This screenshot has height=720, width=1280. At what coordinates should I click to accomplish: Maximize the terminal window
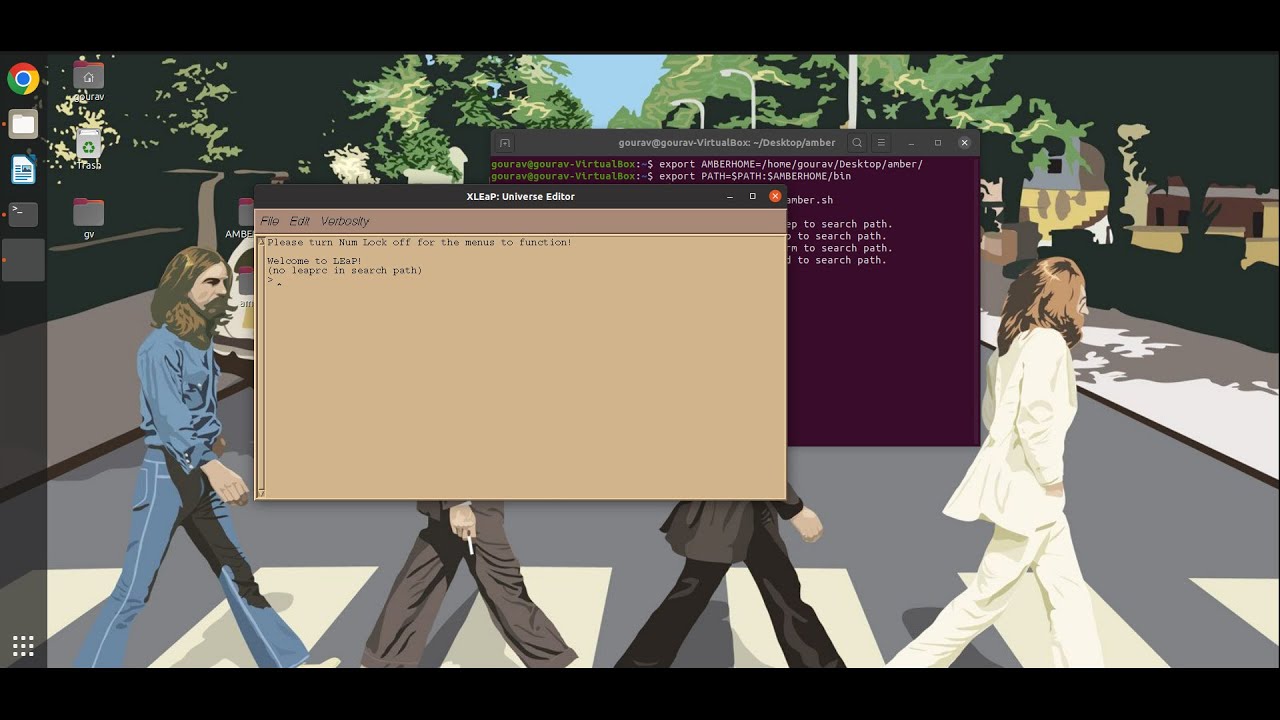[938, 143]
